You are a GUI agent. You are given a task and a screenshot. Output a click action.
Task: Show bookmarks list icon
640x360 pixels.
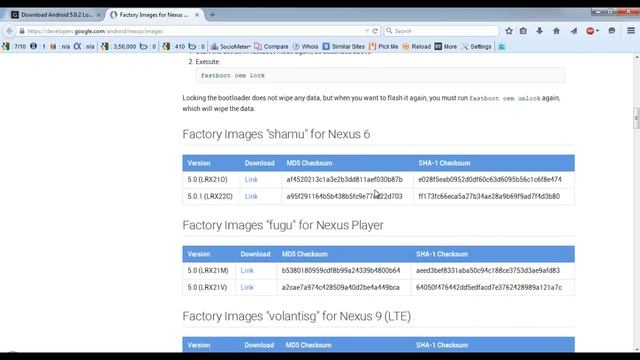(x=523, y=31)
